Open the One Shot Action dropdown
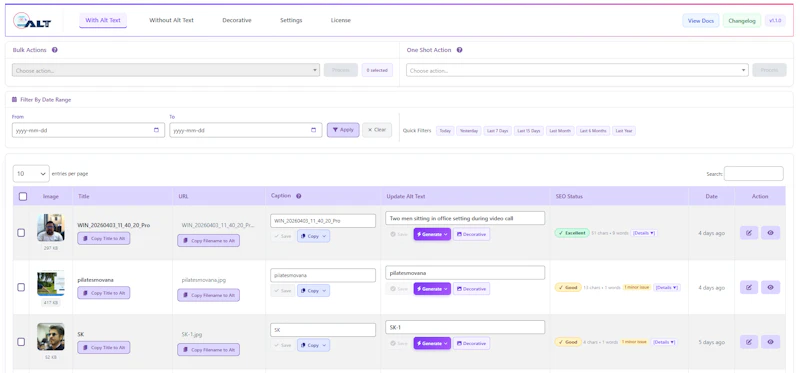This screenshot has width=800, height=373. (x=577, y=70)
